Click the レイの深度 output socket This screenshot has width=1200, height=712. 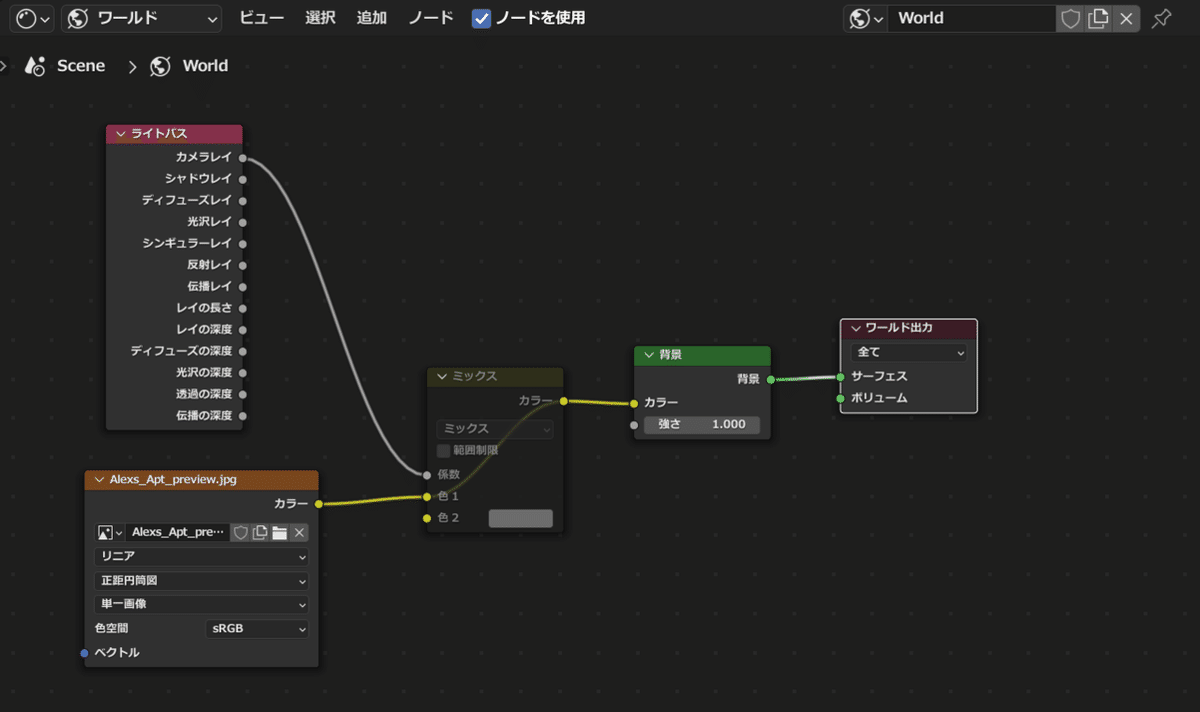pos(243,329)
